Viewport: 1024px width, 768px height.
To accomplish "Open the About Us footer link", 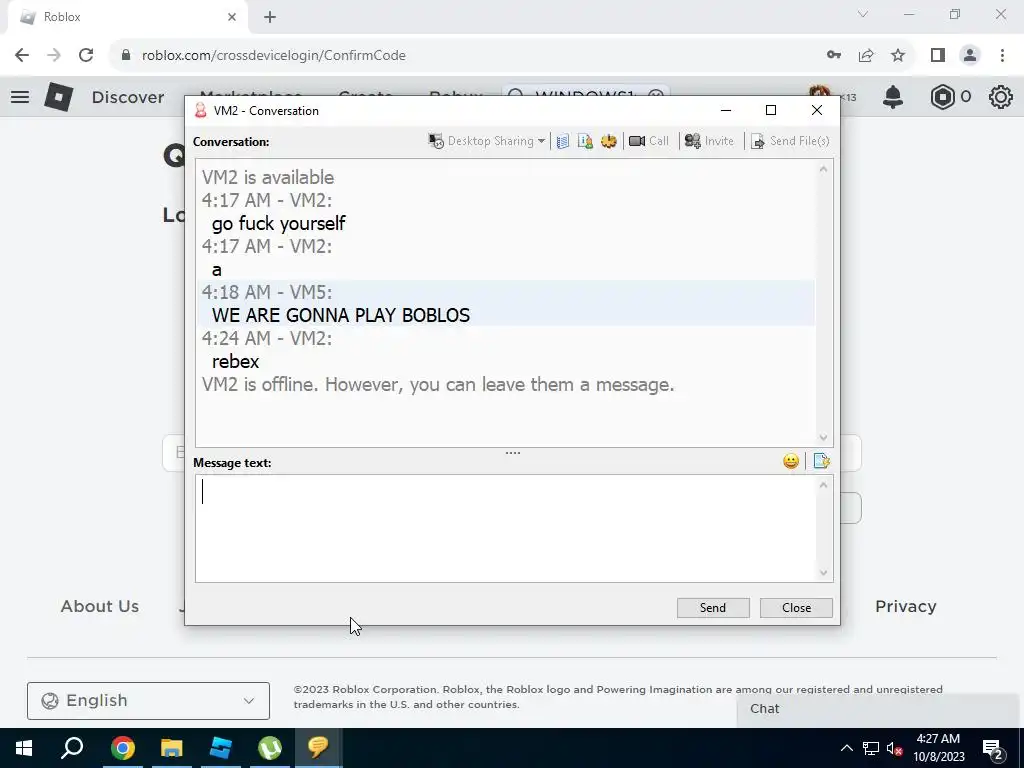I will pyautogui.click(x=100, y=607).
